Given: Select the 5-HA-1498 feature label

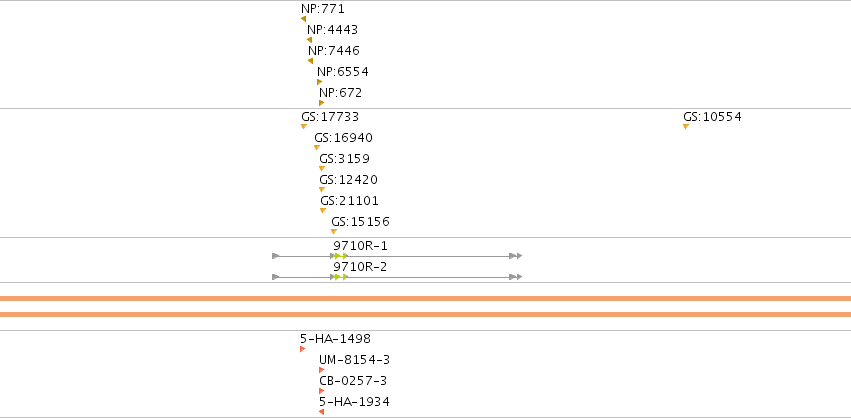Looking at the screenshot, I should click(335, 339).
